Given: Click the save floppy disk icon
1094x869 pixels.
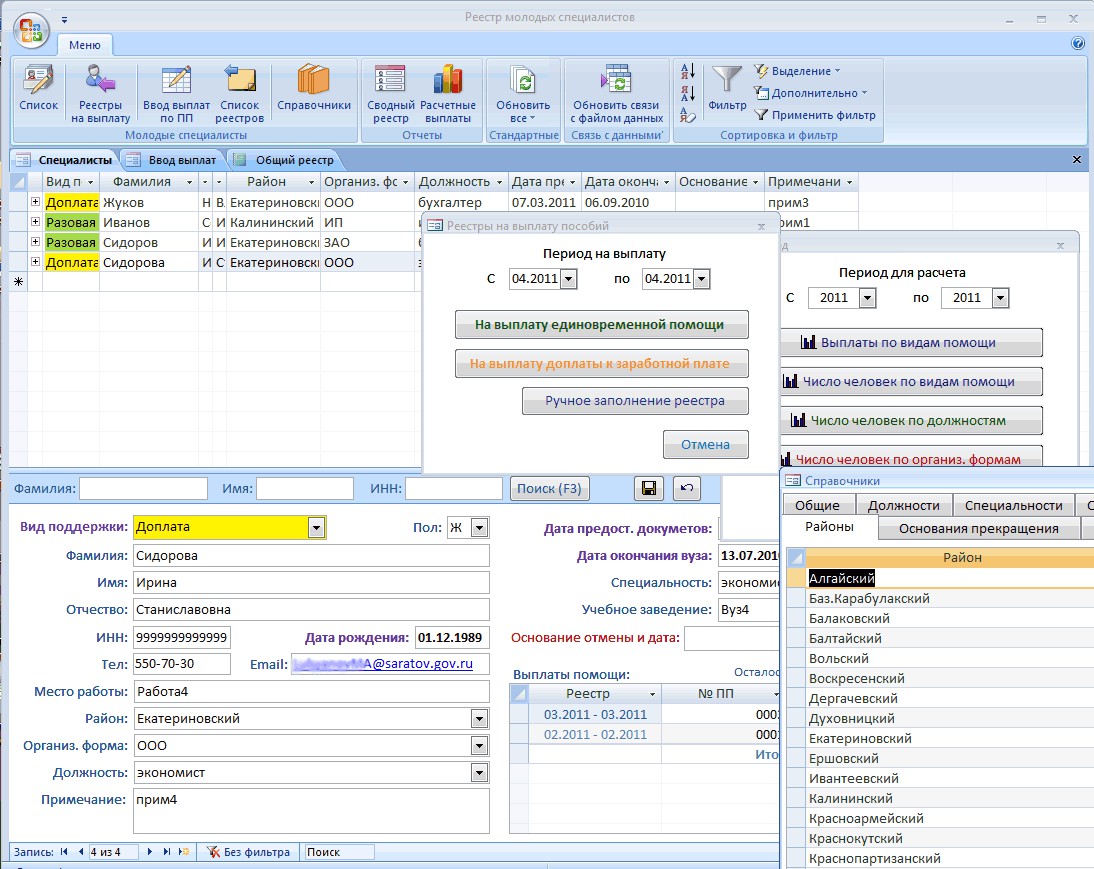Looking at the screenshot, I should 649,488.
